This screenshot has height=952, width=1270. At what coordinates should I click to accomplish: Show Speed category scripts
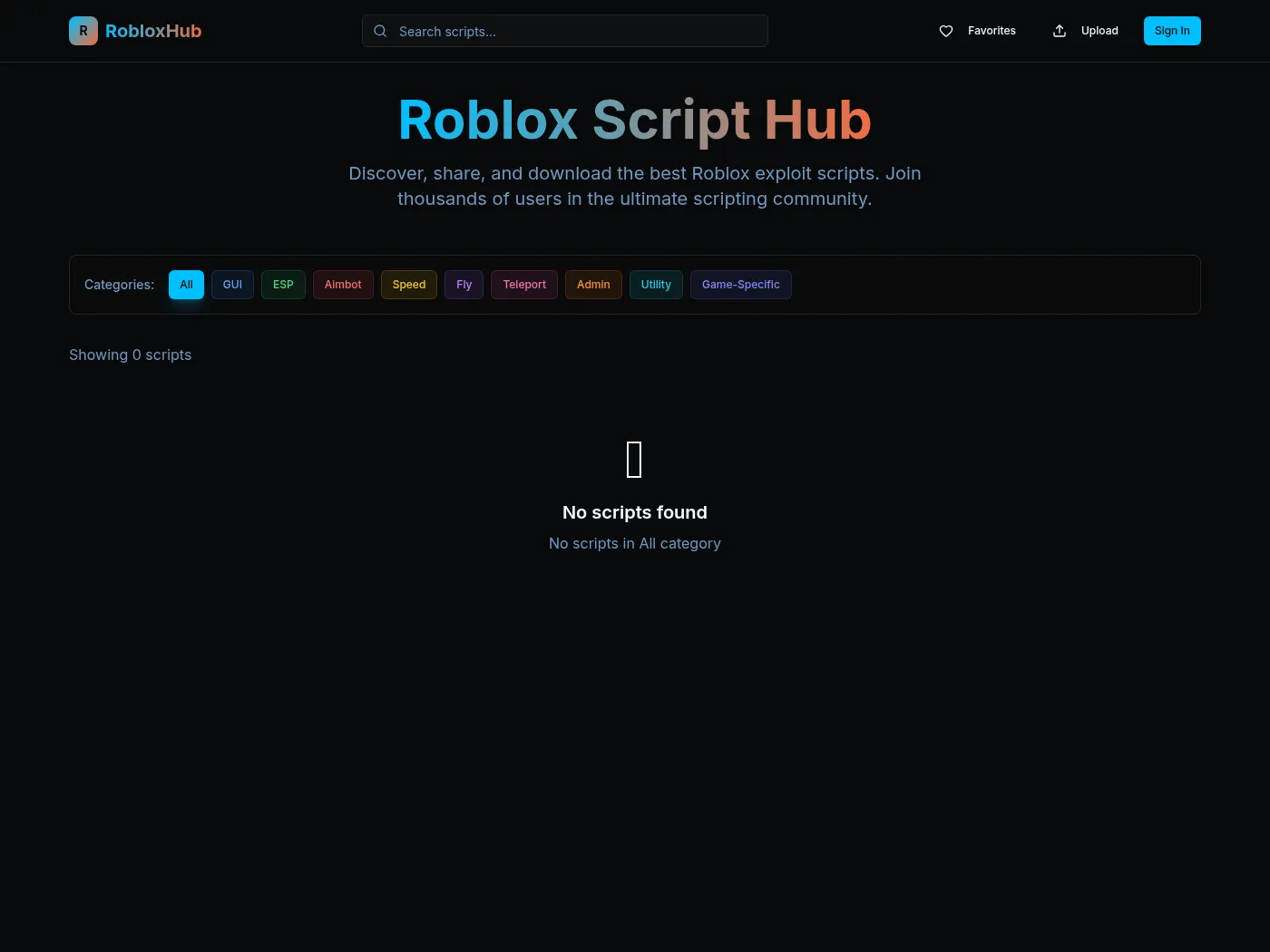409,285
